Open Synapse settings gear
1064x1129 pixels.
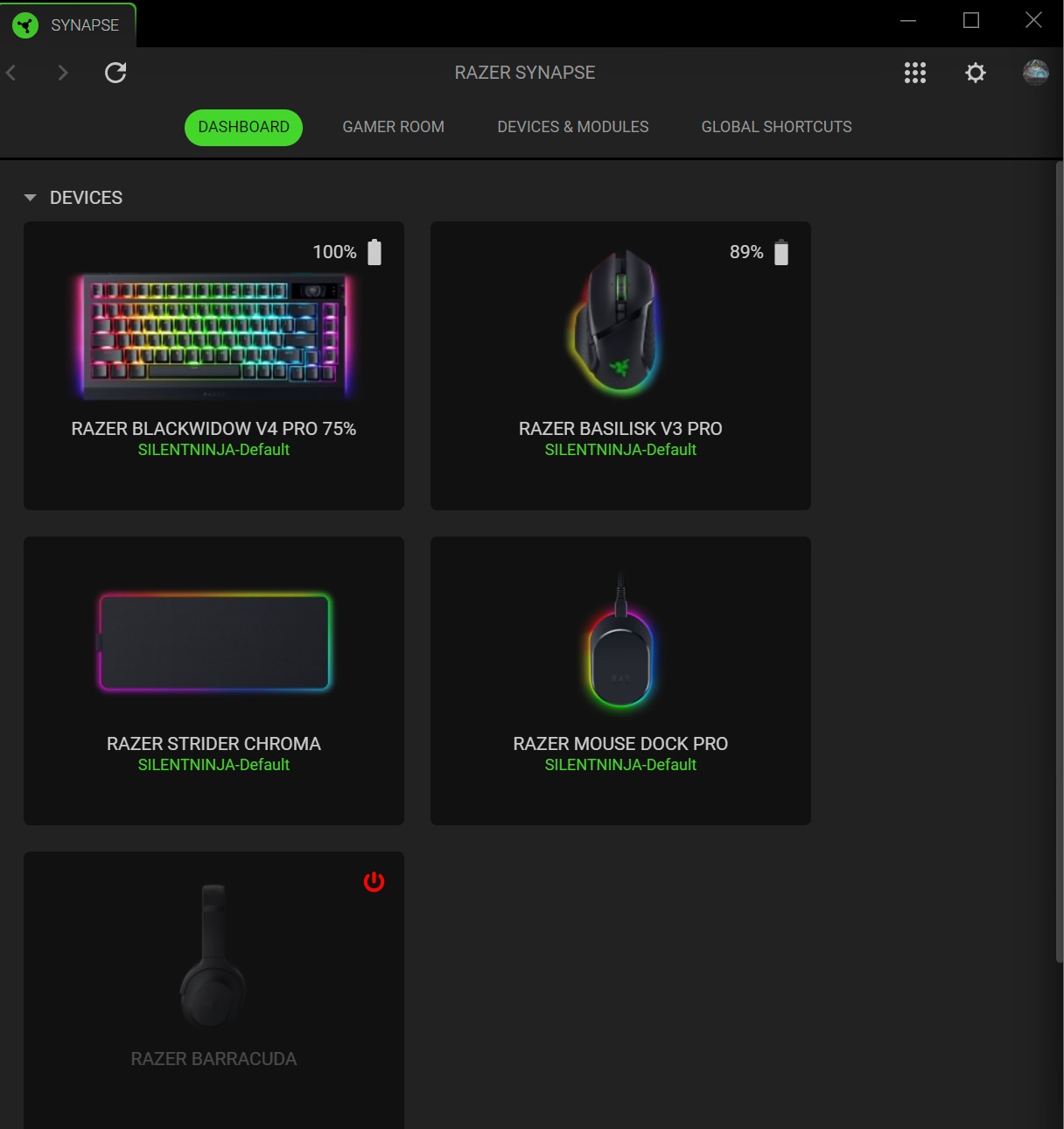pyautogui.click(x=976, y=73)
